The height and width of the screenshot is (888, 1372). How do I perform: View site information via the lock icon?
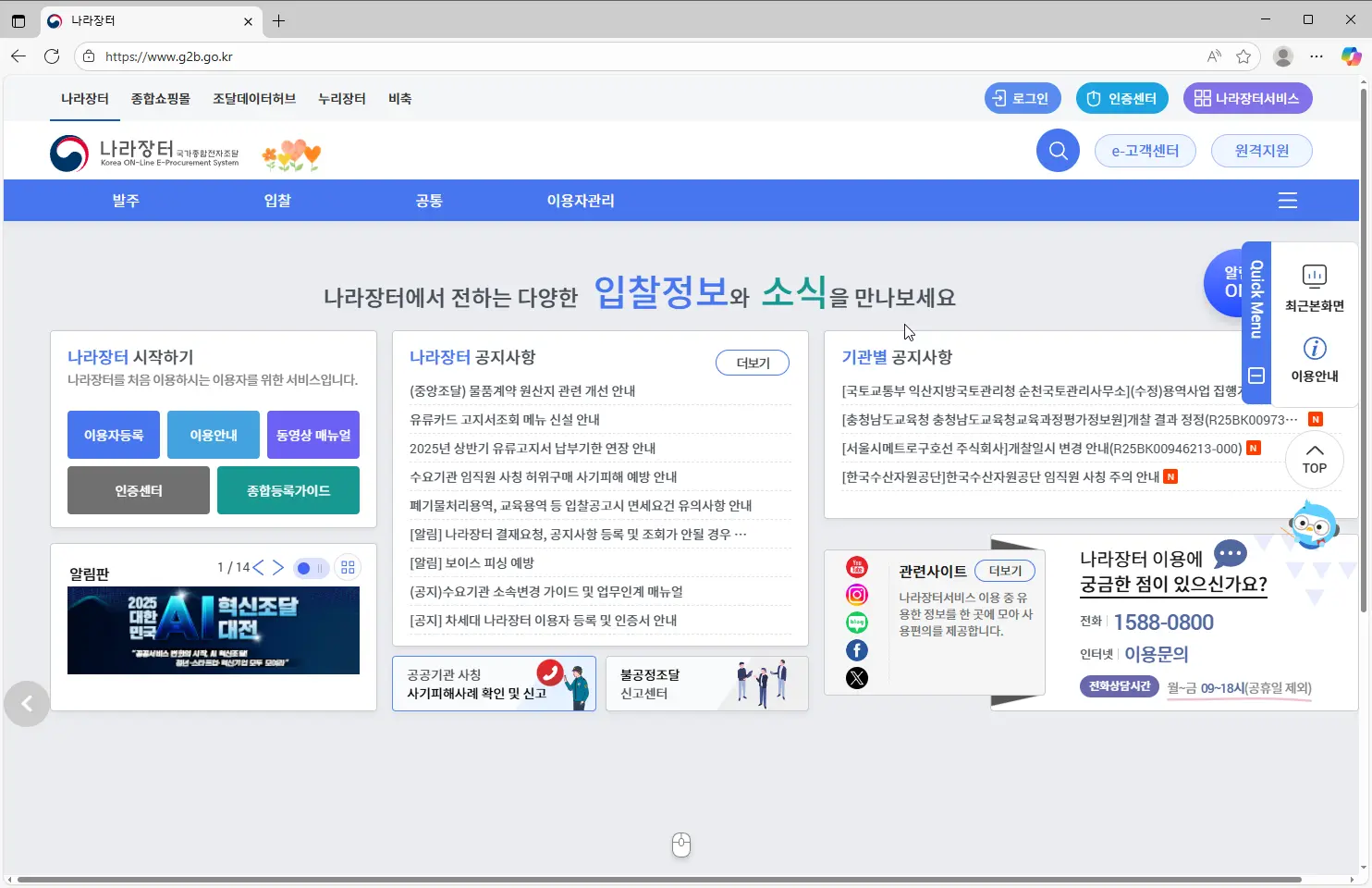pyautogui.click(x=89, y=56)
